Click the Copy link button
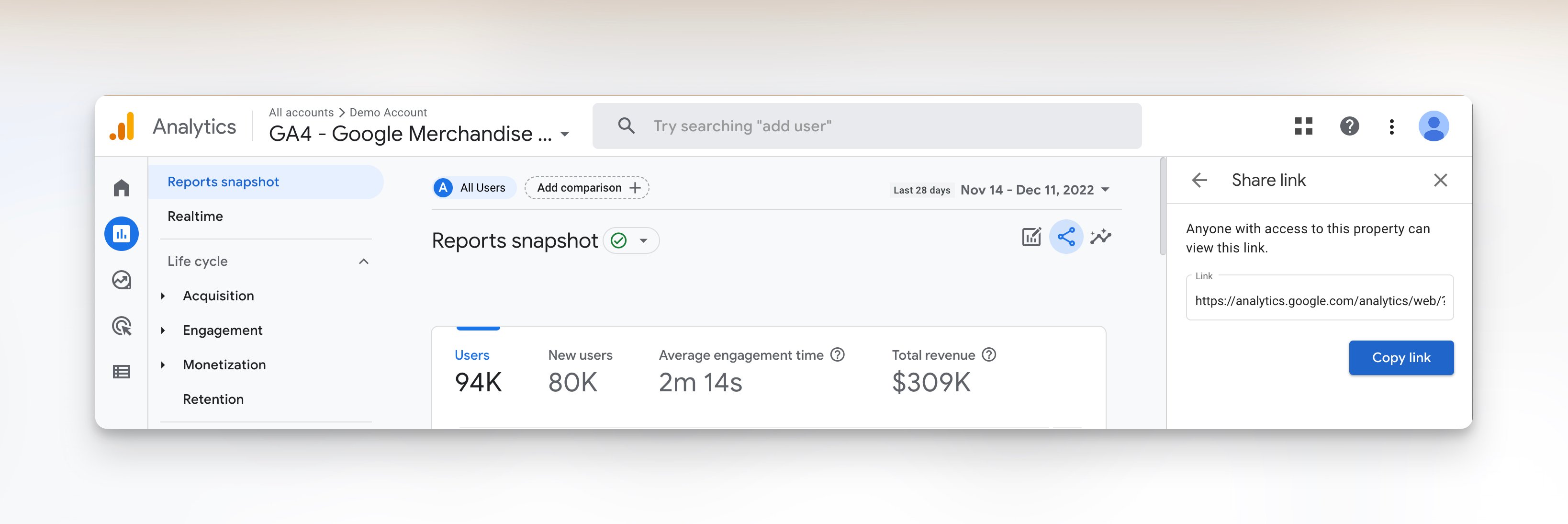The height and width of the screenshot is (524, 1568). 1400,358
